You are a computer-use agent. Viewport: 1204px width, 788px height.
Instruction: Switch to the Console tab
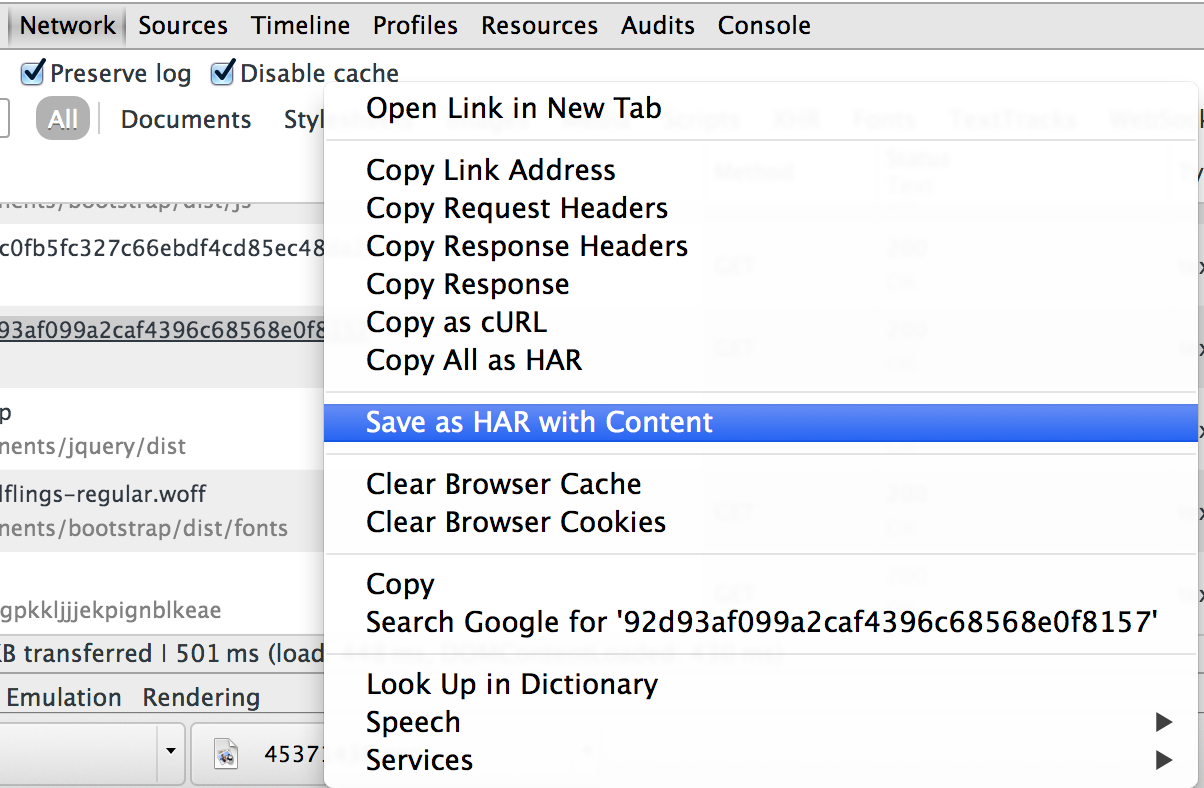[764, 25]
